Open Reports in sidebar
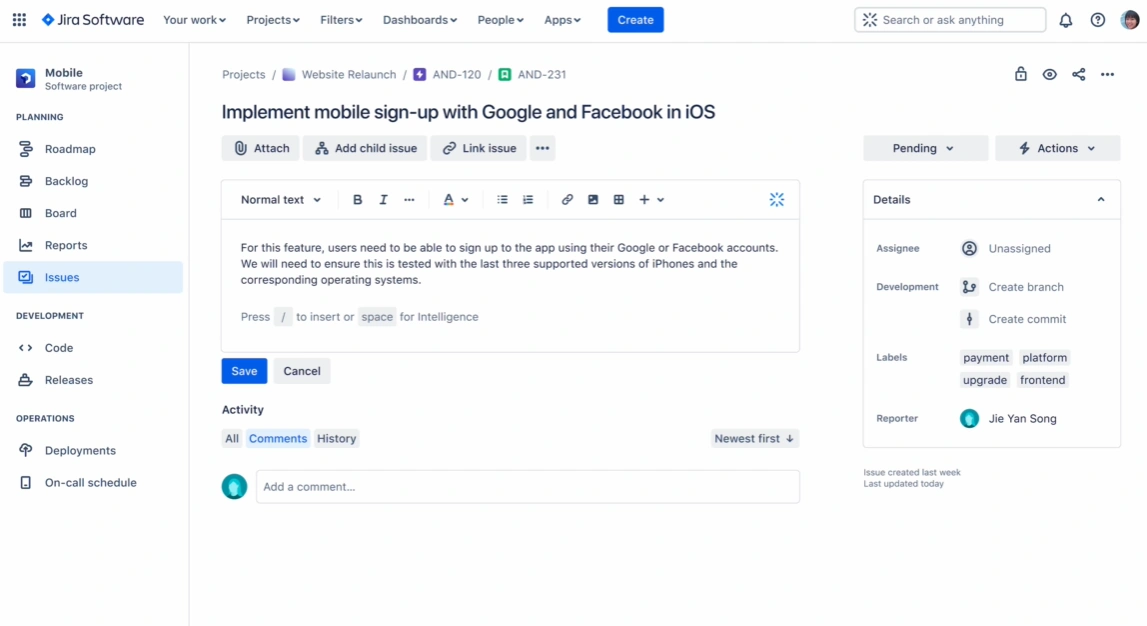The image size is (1147, 626). [93, 246]
